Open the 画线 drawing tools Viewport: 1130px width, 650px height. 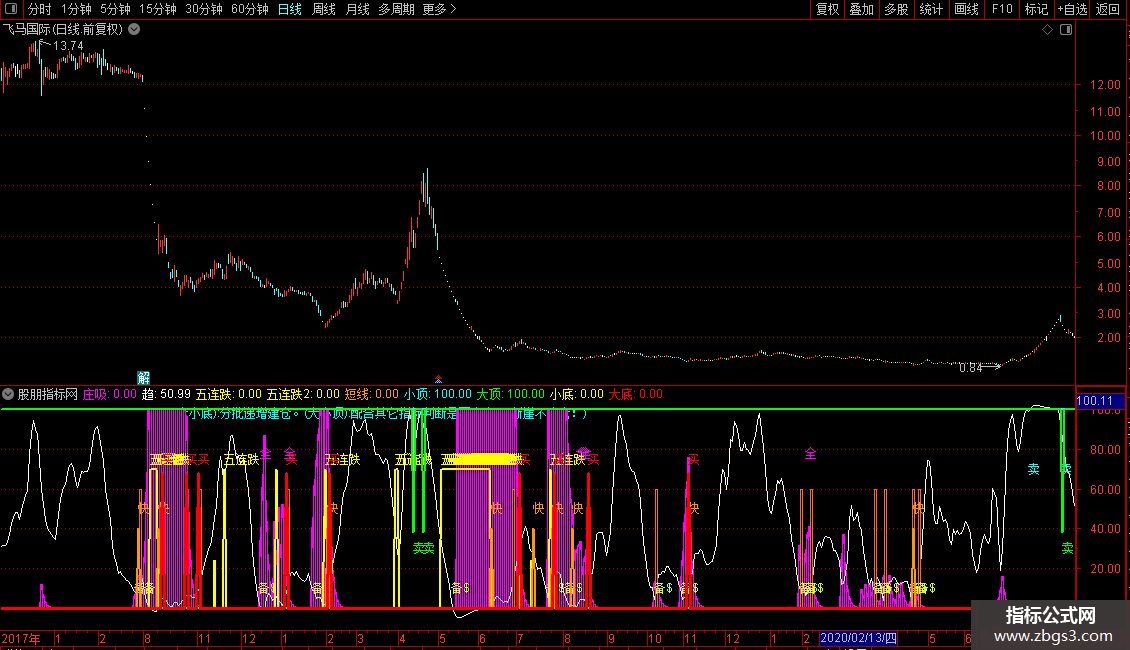(x=966, y=10)
